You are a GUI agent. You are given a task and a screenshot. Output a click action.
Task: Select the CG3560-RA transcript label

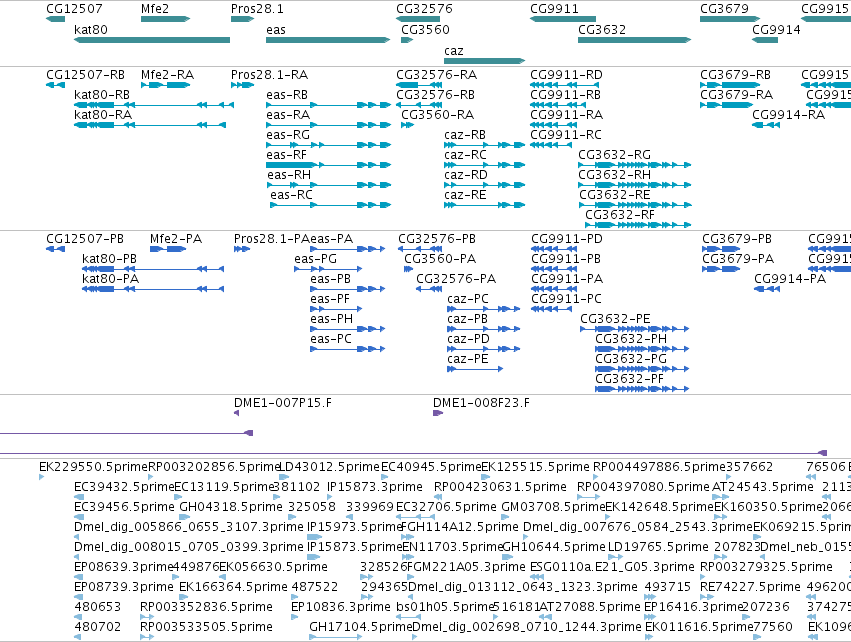[437, 115]
